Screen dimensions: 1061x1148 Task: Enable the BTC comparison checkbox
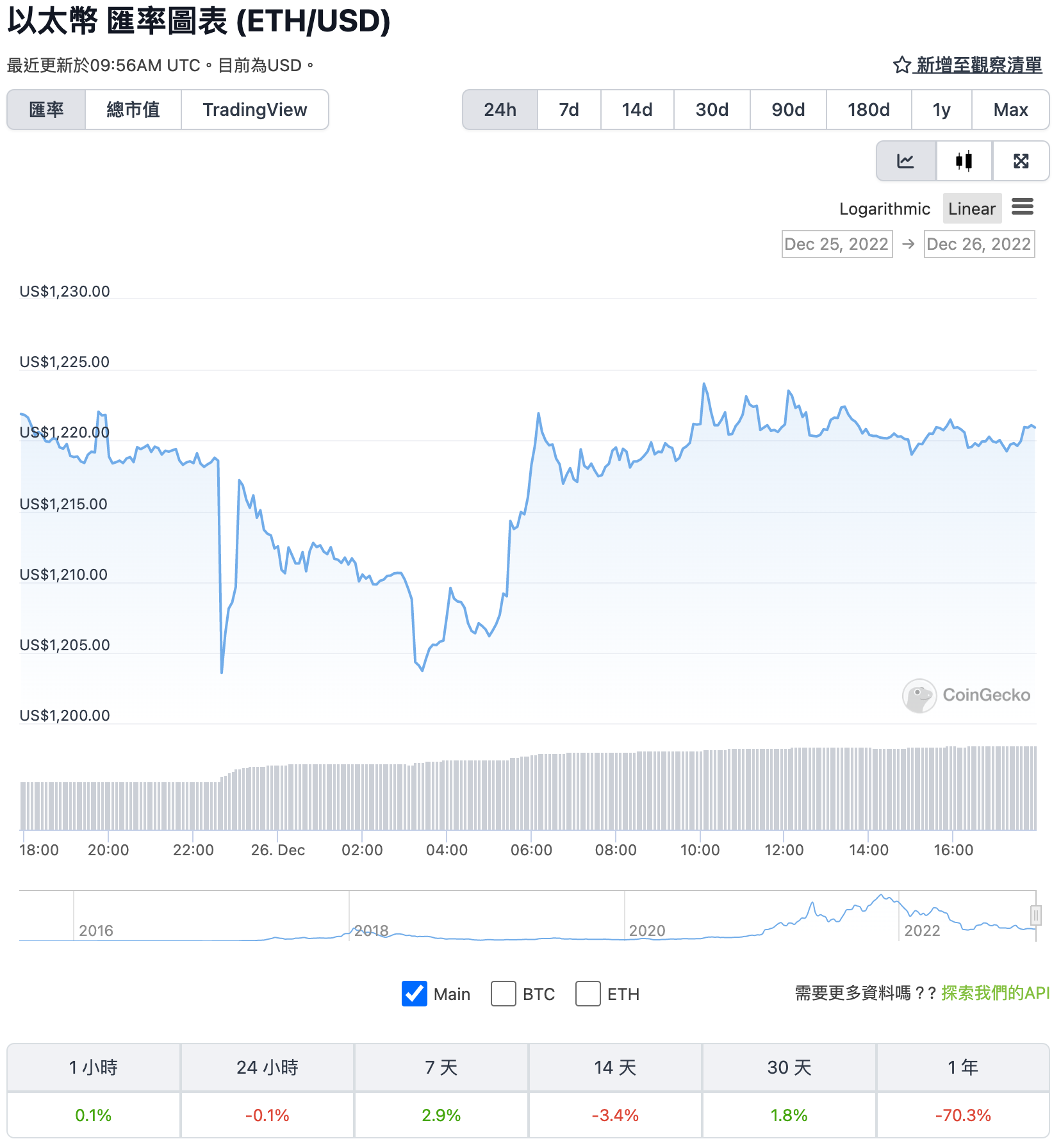[504, 994]
